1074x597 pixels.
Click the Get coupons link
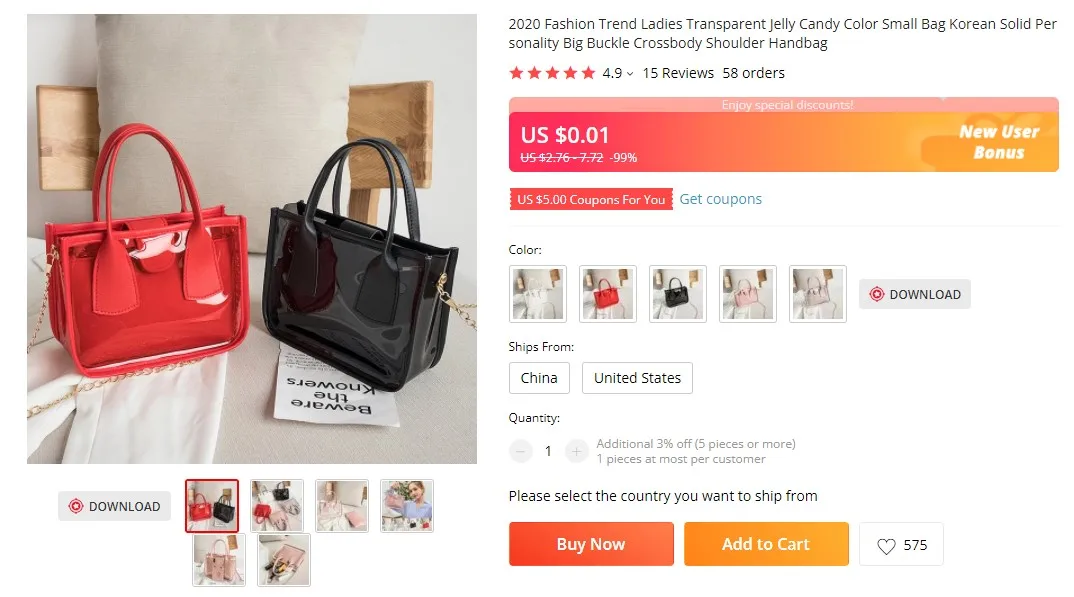coord(721,199)
